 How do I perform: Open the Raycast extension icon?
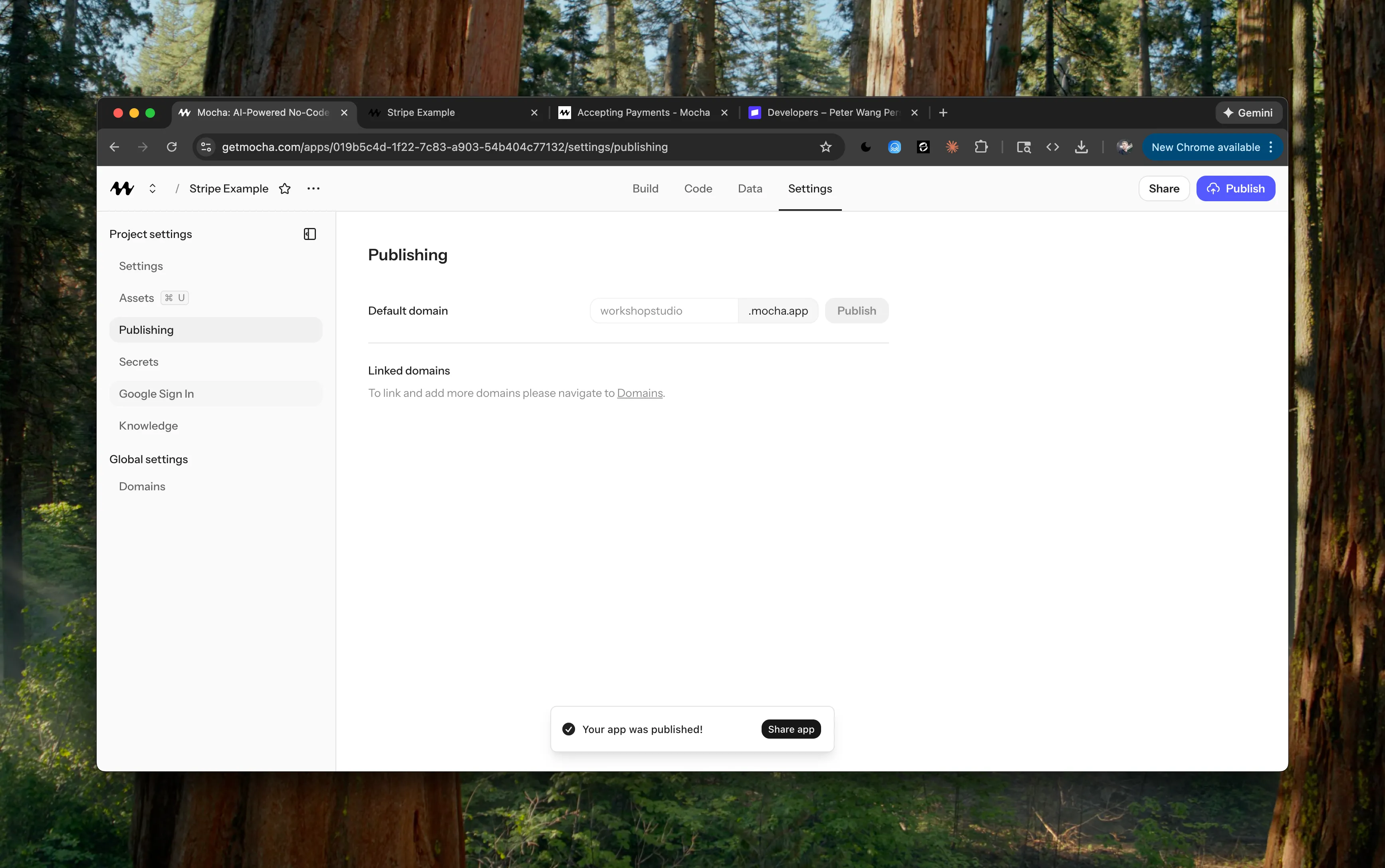[951, 147]
